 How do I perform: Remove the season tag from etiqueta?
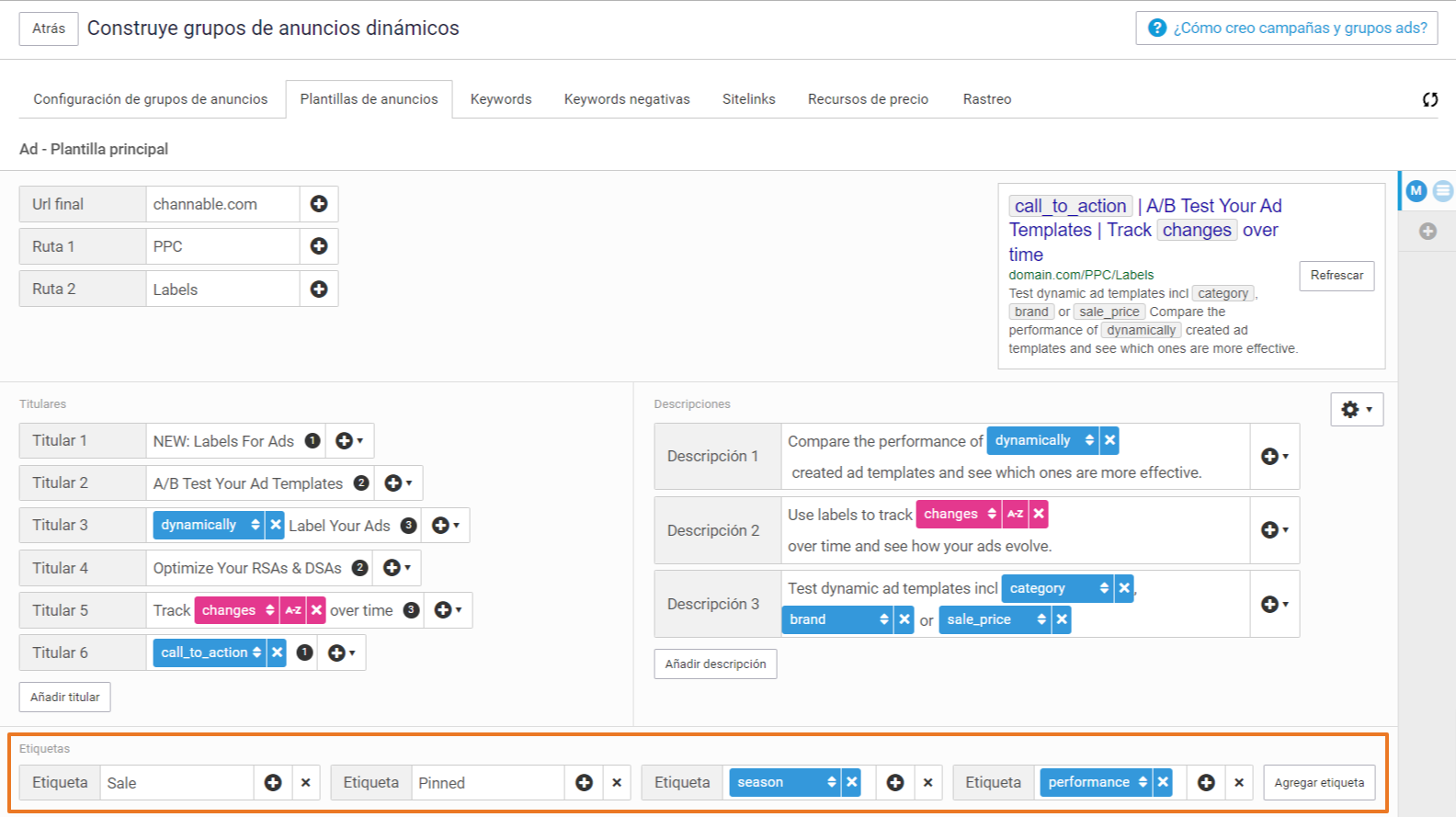coord(852,782)
